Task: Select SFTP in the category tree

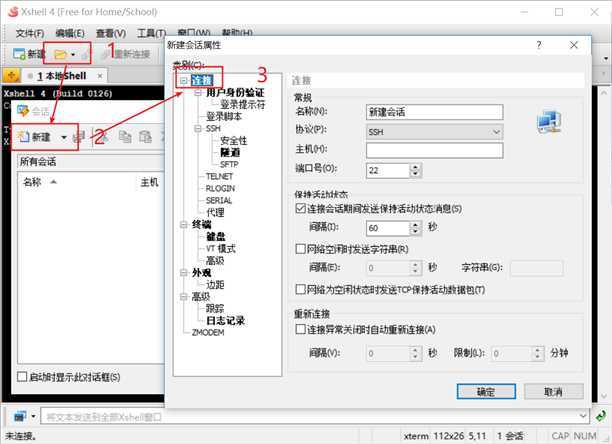Action: [x=229, y=164]
